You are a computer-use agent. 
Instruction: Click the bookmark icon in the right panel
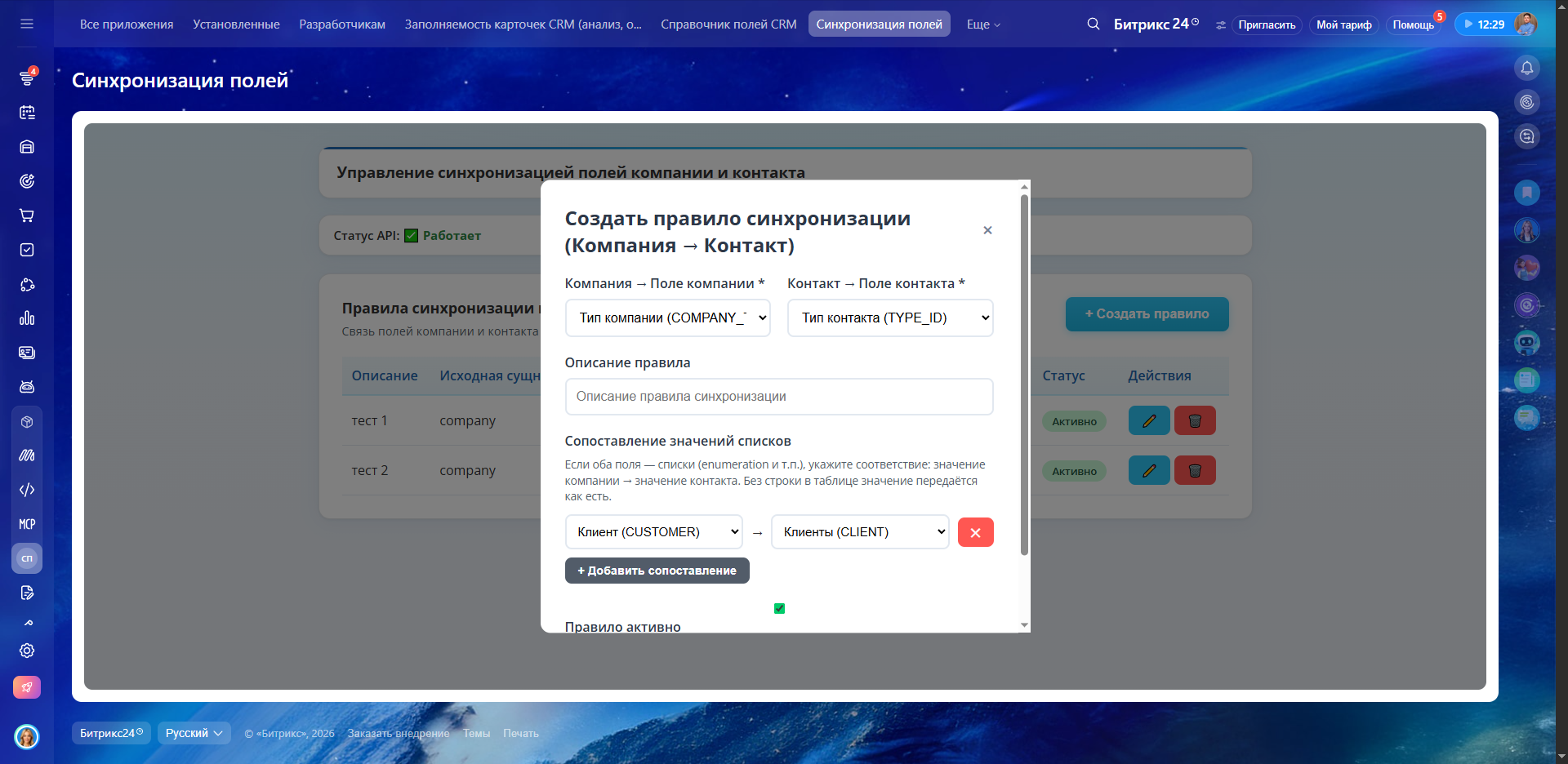1527,193
